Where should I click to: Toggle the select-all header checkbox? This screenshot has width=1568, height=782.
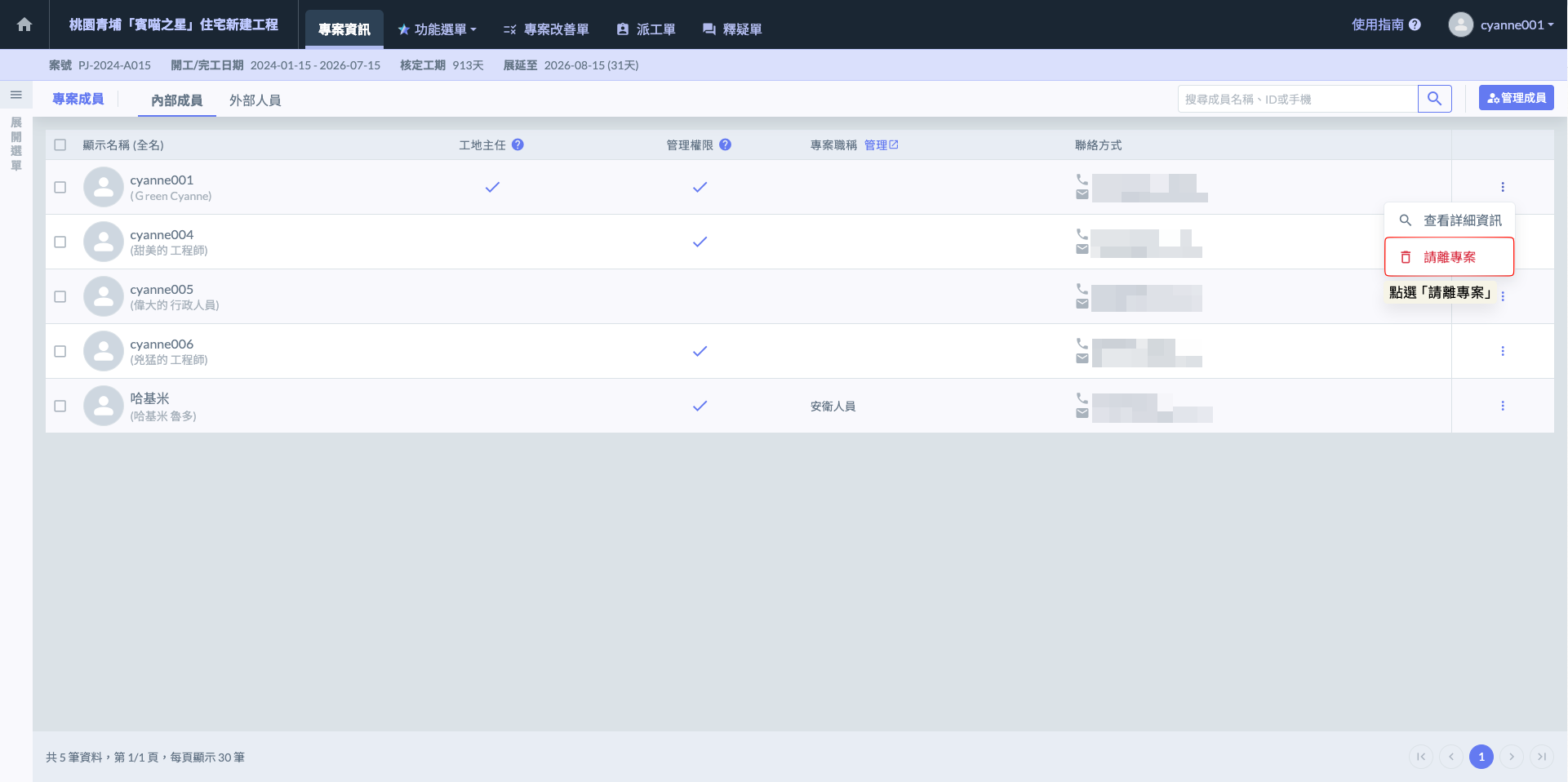pos(60,144)
